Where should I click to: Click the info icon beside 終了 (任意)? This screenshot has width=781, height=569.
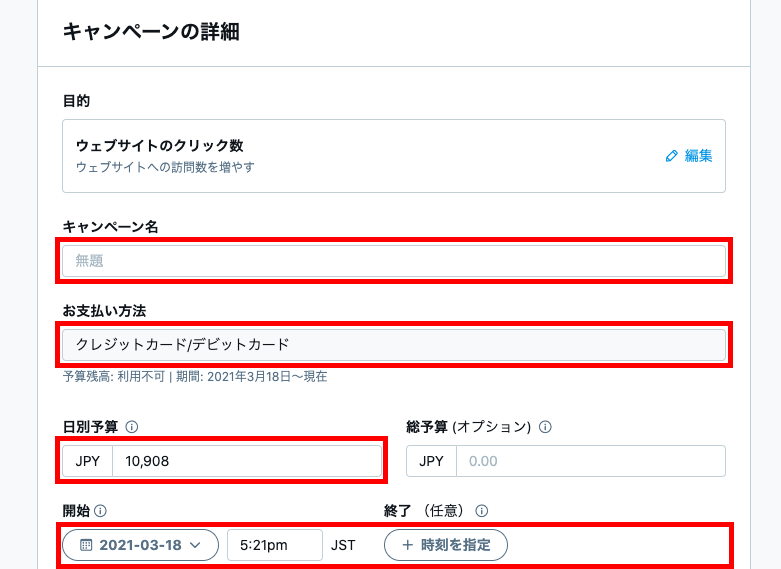pyautogui.click(x=481, y=511)
